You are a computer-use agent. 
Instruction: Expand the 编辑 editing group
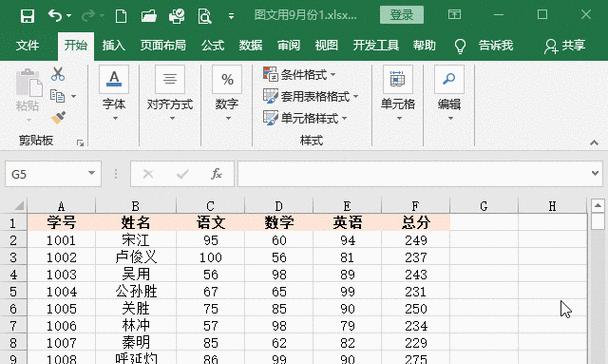[x=449, y=93]
